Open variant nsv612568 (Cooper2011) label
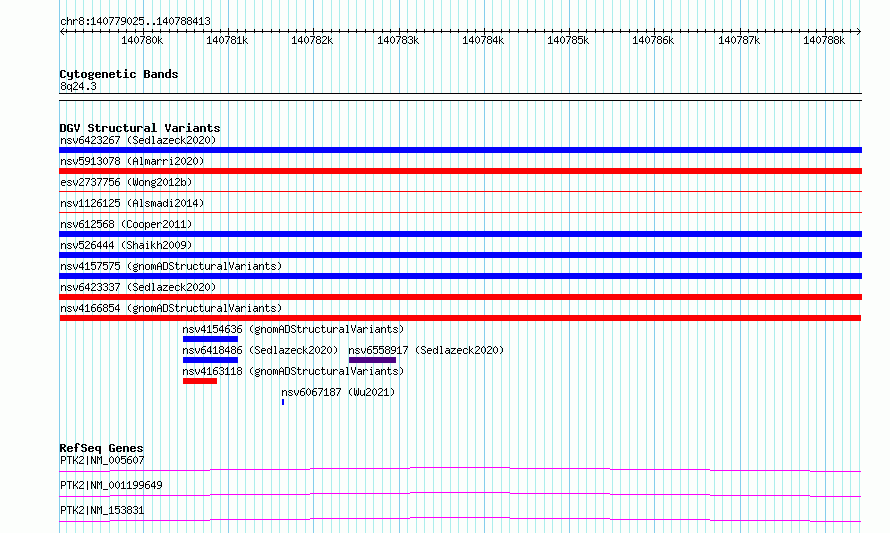This screenshot has width=890, height=533. (126, 224)
